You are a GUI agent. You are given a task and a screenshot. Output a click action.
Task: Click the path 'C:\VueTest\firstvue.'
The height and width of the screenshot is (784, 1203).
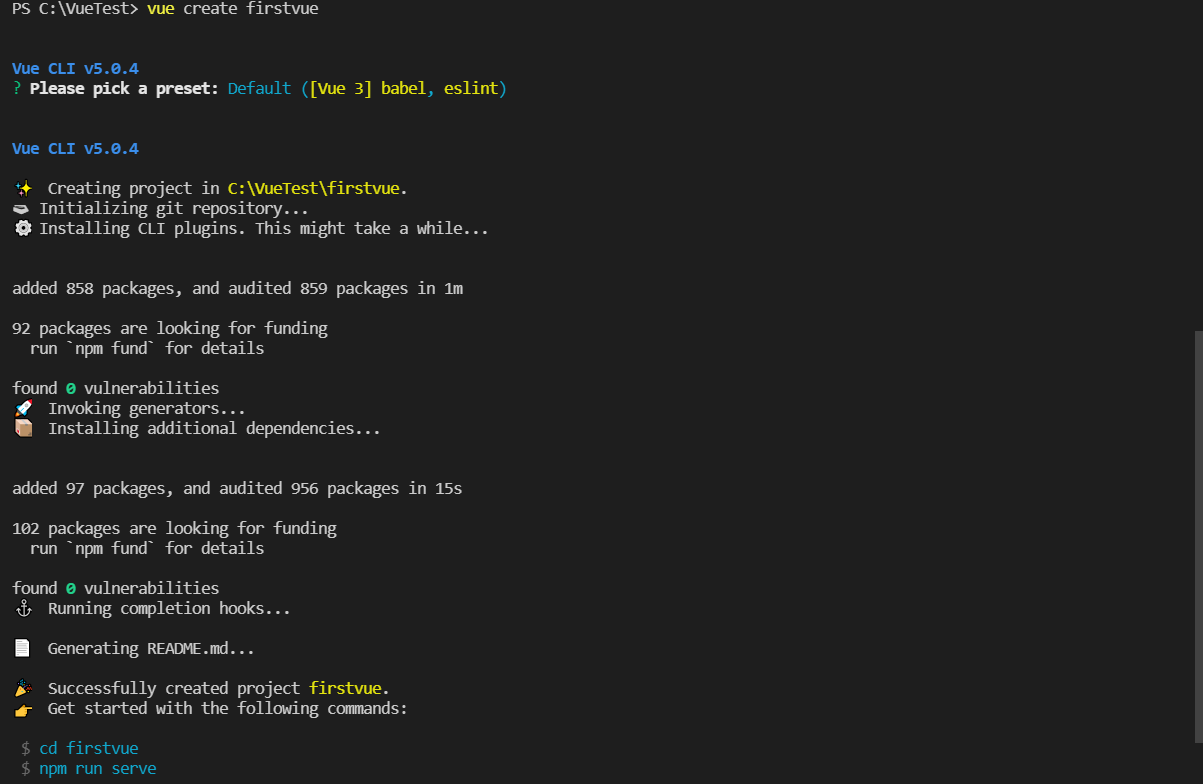click(x=318, y=189)
